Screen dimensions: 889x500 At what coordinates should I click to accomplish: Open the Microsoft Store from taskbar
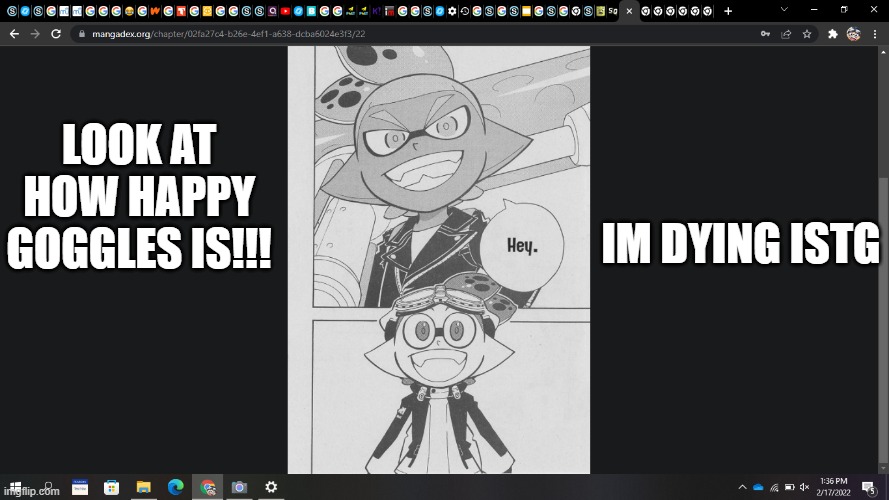111,487
